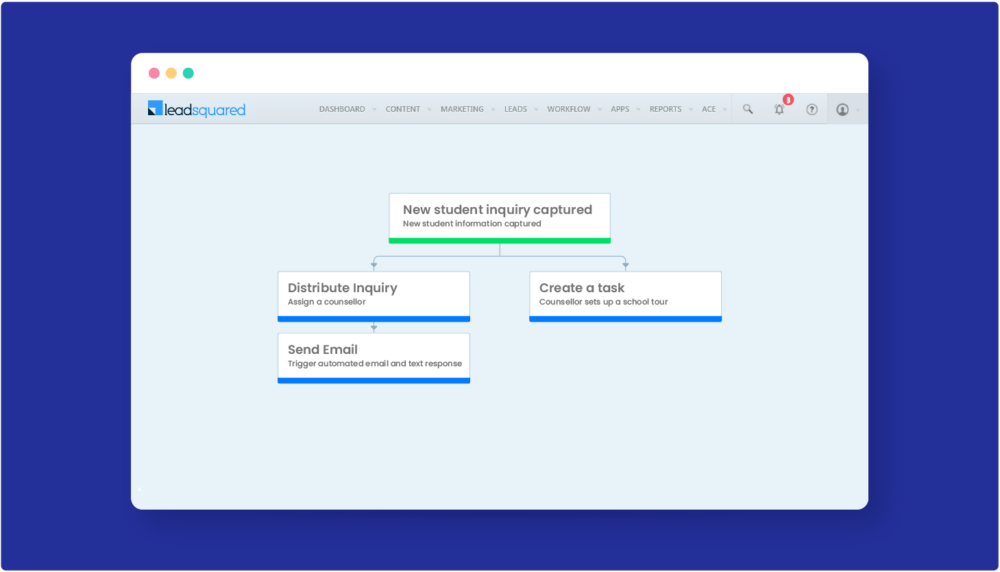
Task: Select the Distribute Inquiry workflow card
Action: pos(374,297)
